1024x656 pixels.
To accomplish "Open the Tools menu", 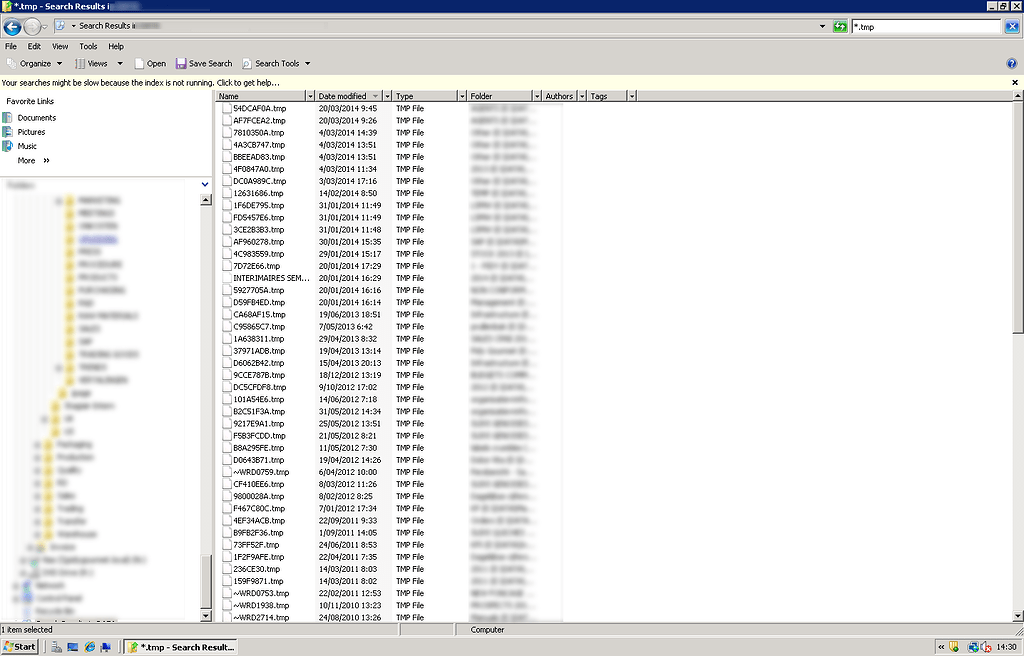I will click(x=88, y=45).
